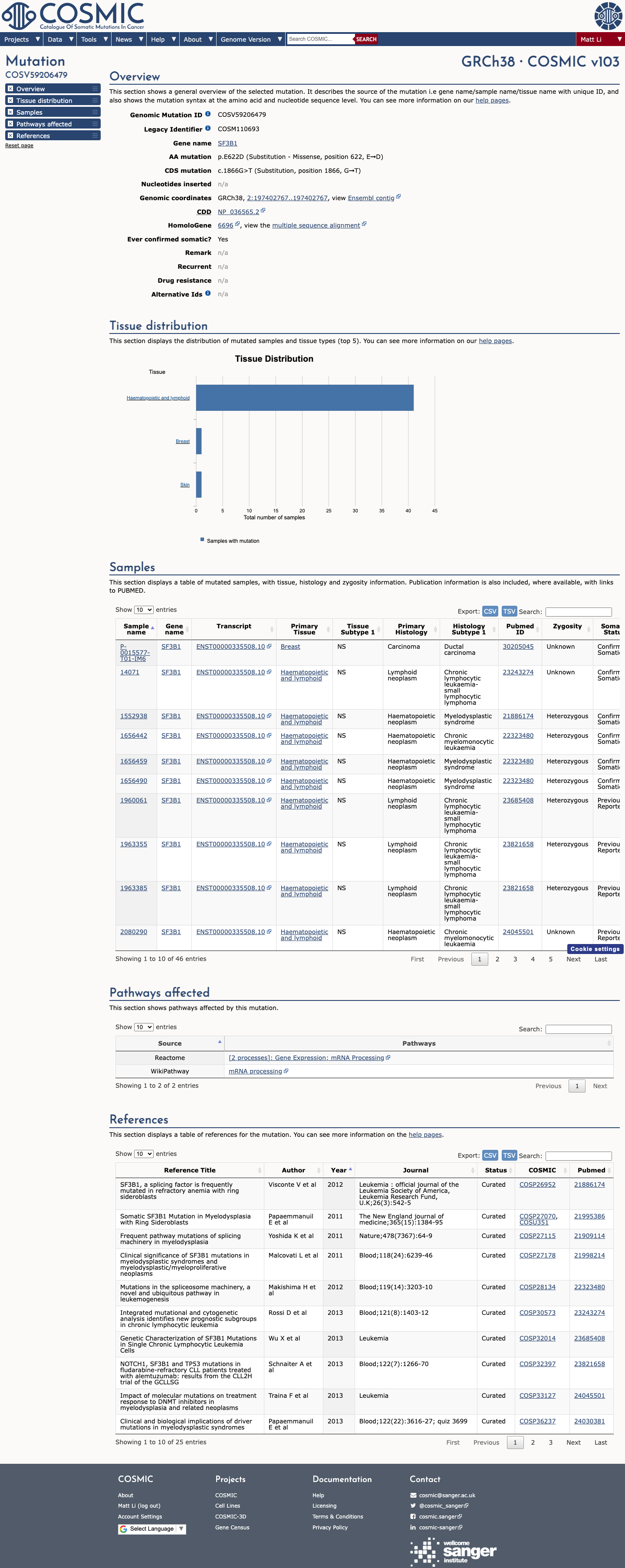Export Samples table as TSV

[510, 611]
